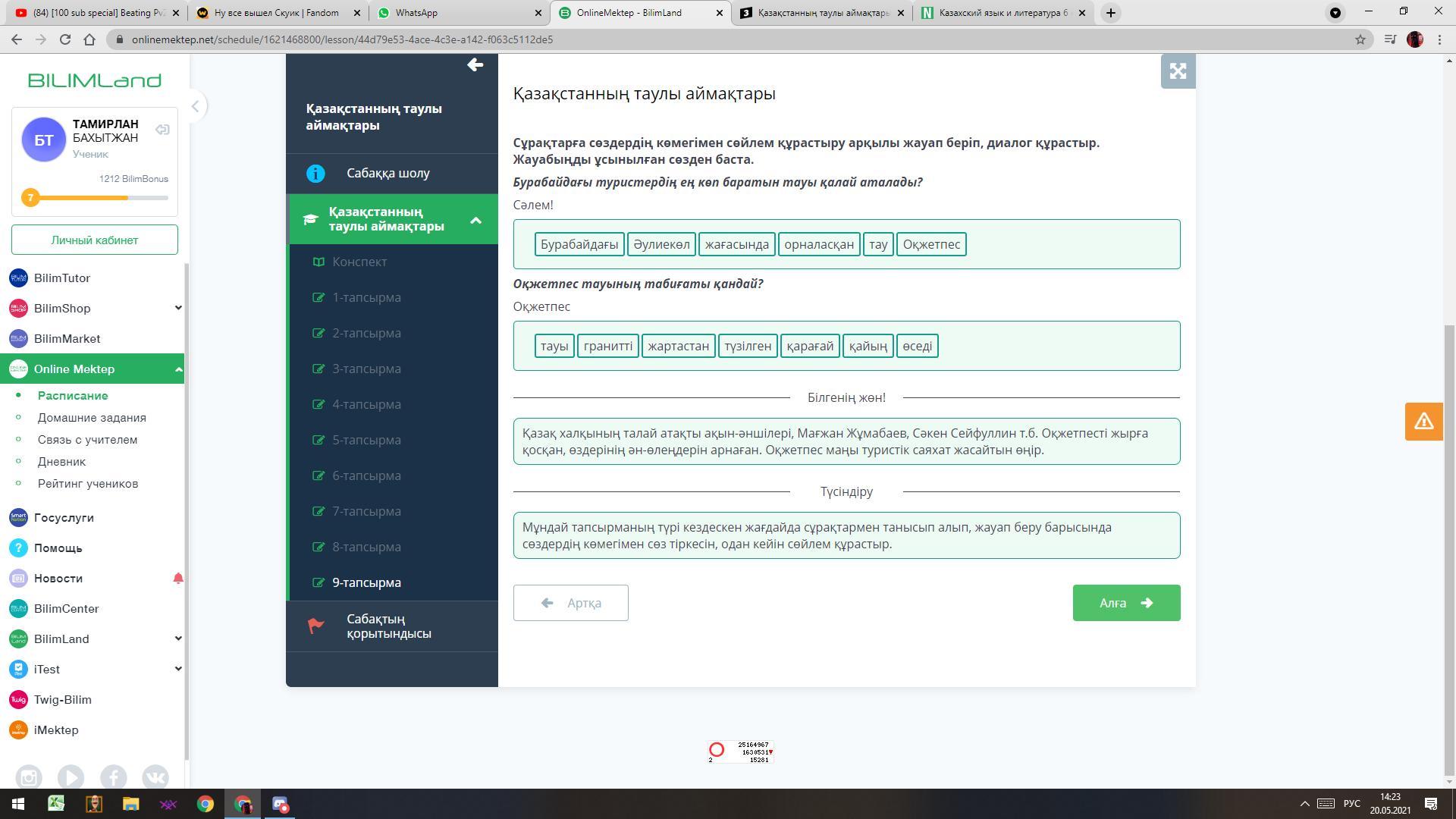
Task: Open Домашние задания menu item
Action: tap(92, 418)
